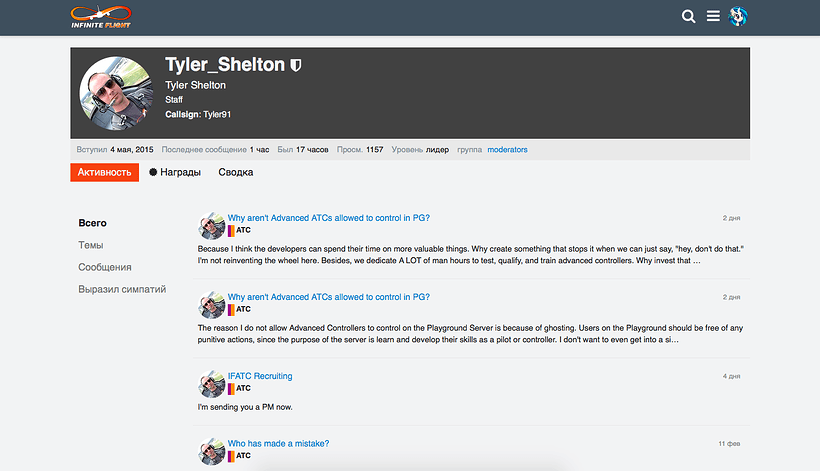The width and height of the screenshot is (820, 471).
Task: Open the Сводка tab
Action: (x=236, y=173)
